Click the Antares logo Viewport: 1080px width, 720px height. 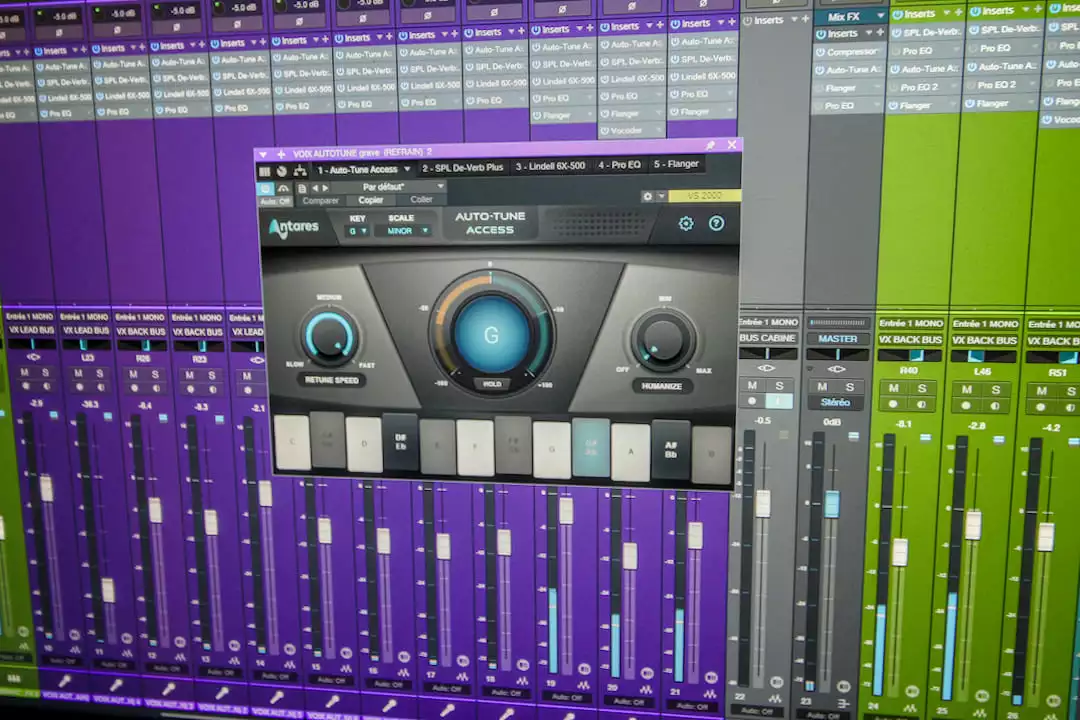coord(294,227)
